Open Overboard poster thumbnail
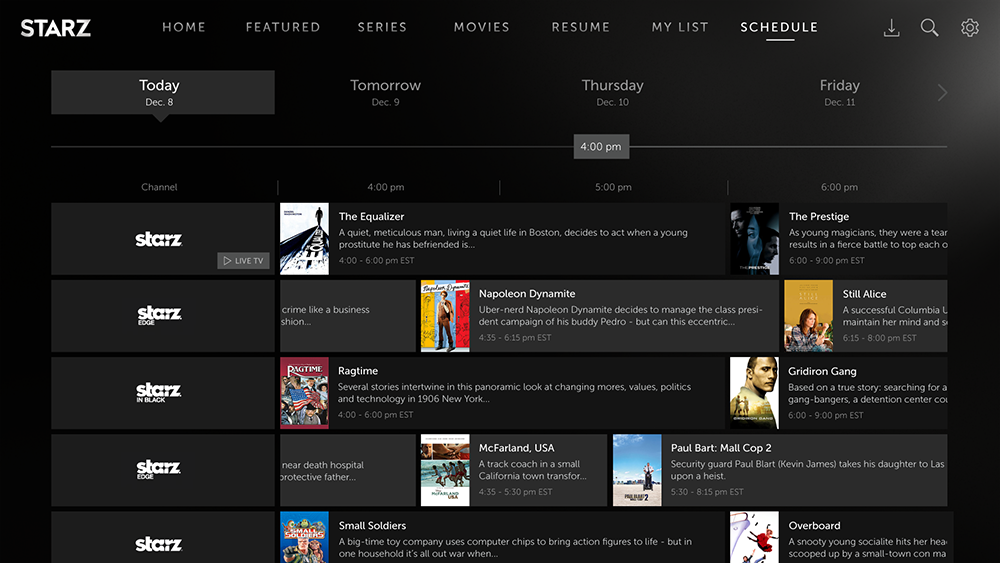This screenshot has width=1000, height=563. (754, 537)
